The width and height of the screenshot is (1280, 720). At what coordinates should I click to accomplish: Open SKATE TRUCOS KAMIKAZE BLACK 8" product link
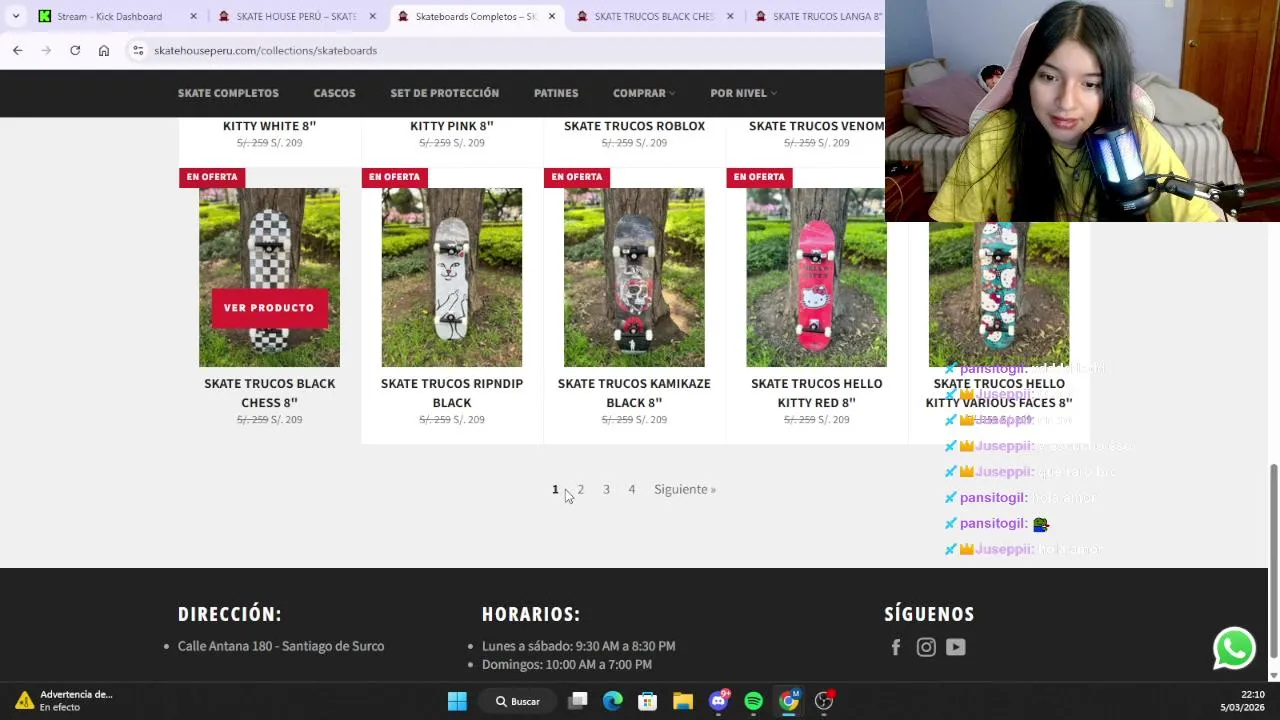pyautogui.click(x=634, y=393)
